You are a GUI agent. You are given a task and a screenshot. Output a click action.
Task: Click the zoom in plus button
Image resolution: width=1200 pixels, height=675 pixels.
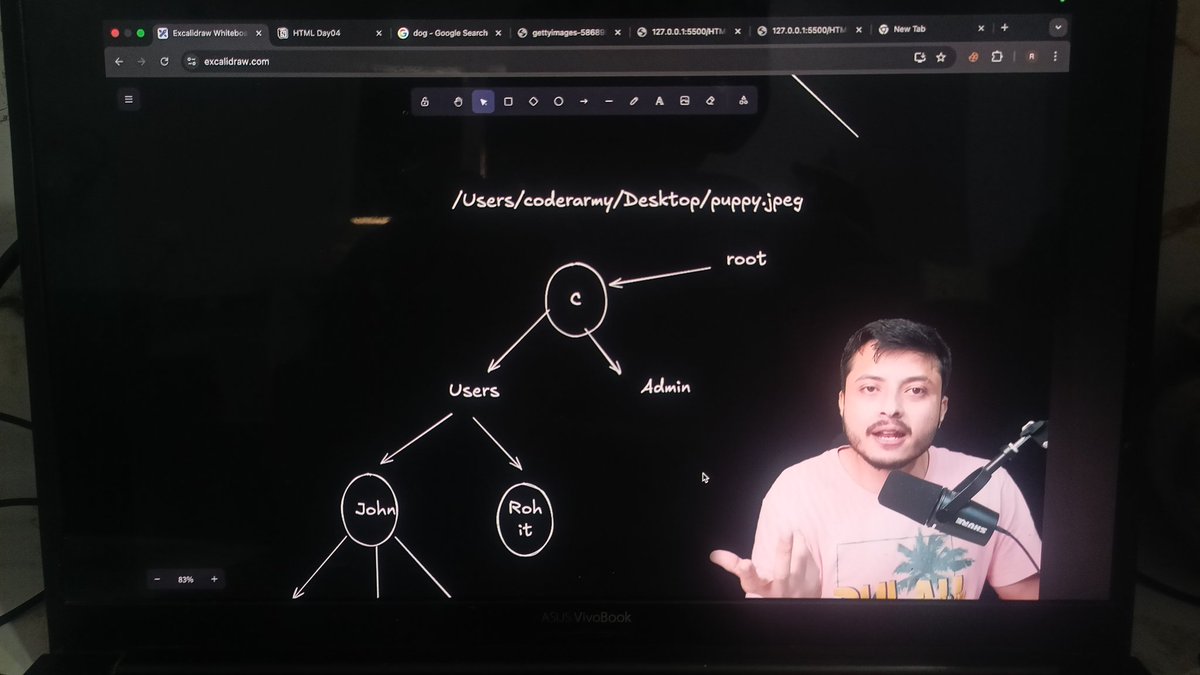click(x=213, y=579)
